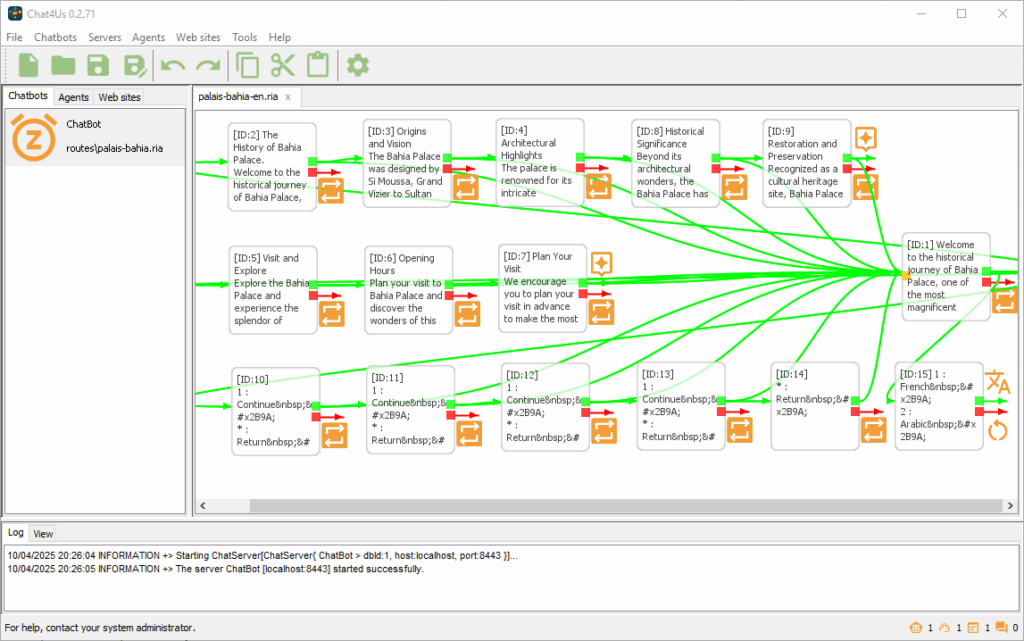Open the Servers menu
1024x641 pixels.
coord(104,37)
